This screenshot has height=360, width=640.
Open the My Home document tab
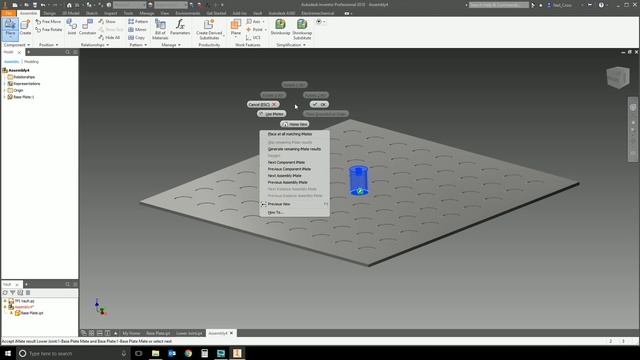131,333
